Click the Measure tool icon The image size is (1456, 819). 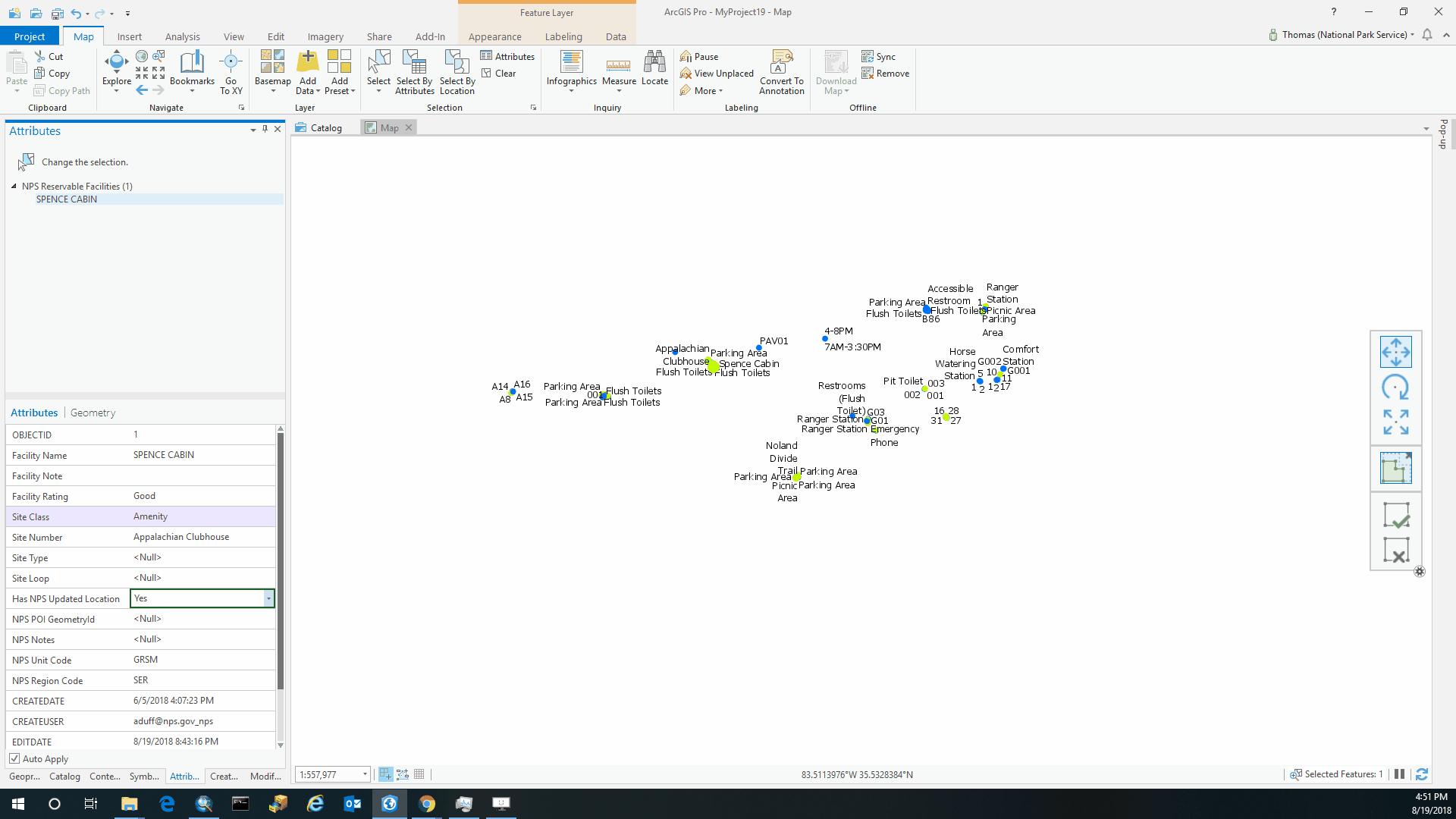coord(619,67)
